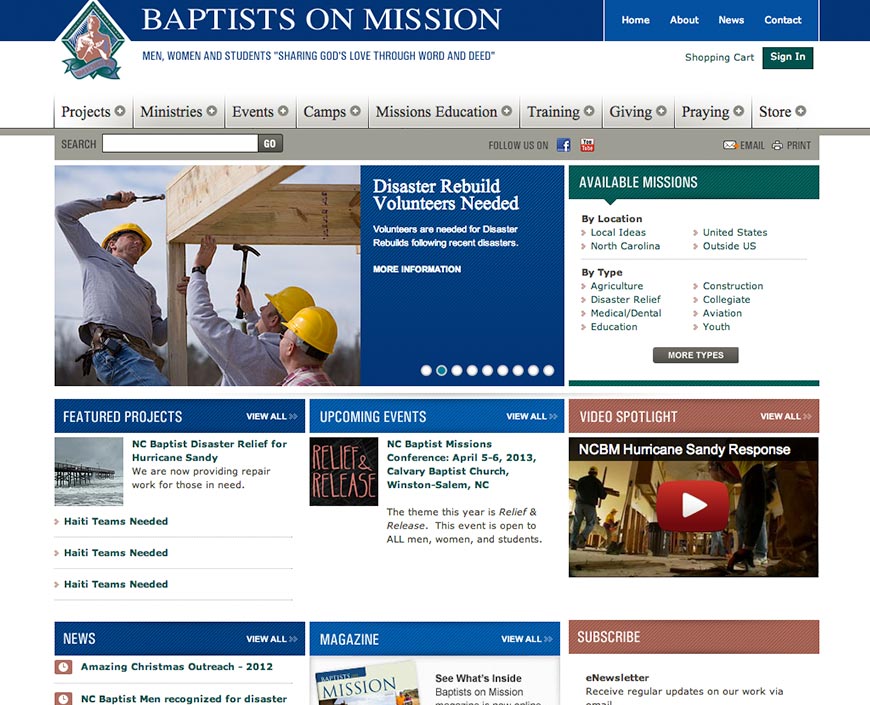Open the Construction mission type
Viewport: 870px width, 705px height.
[733, 286]
